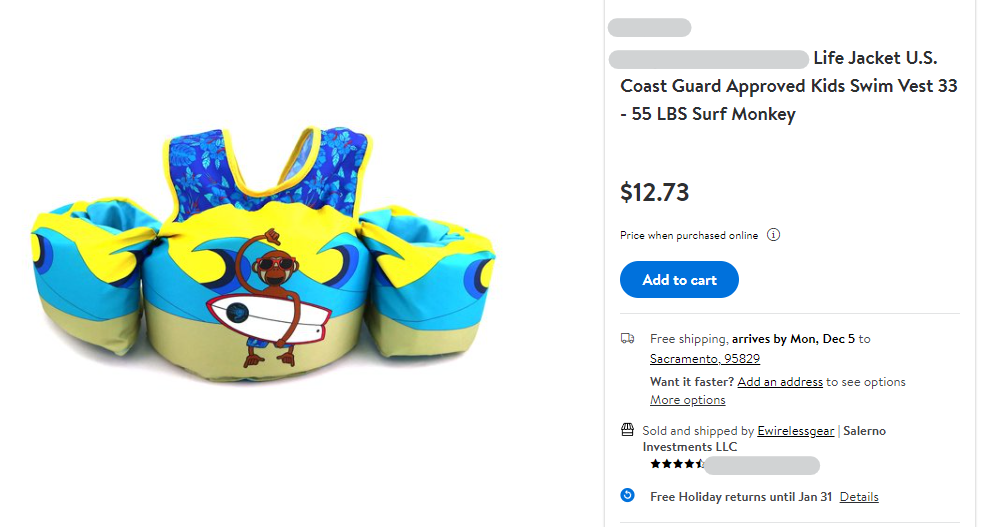The image size is (1002, 527).
Task: Click the blurred brand name above the title
Action: (x=649, y=28)
